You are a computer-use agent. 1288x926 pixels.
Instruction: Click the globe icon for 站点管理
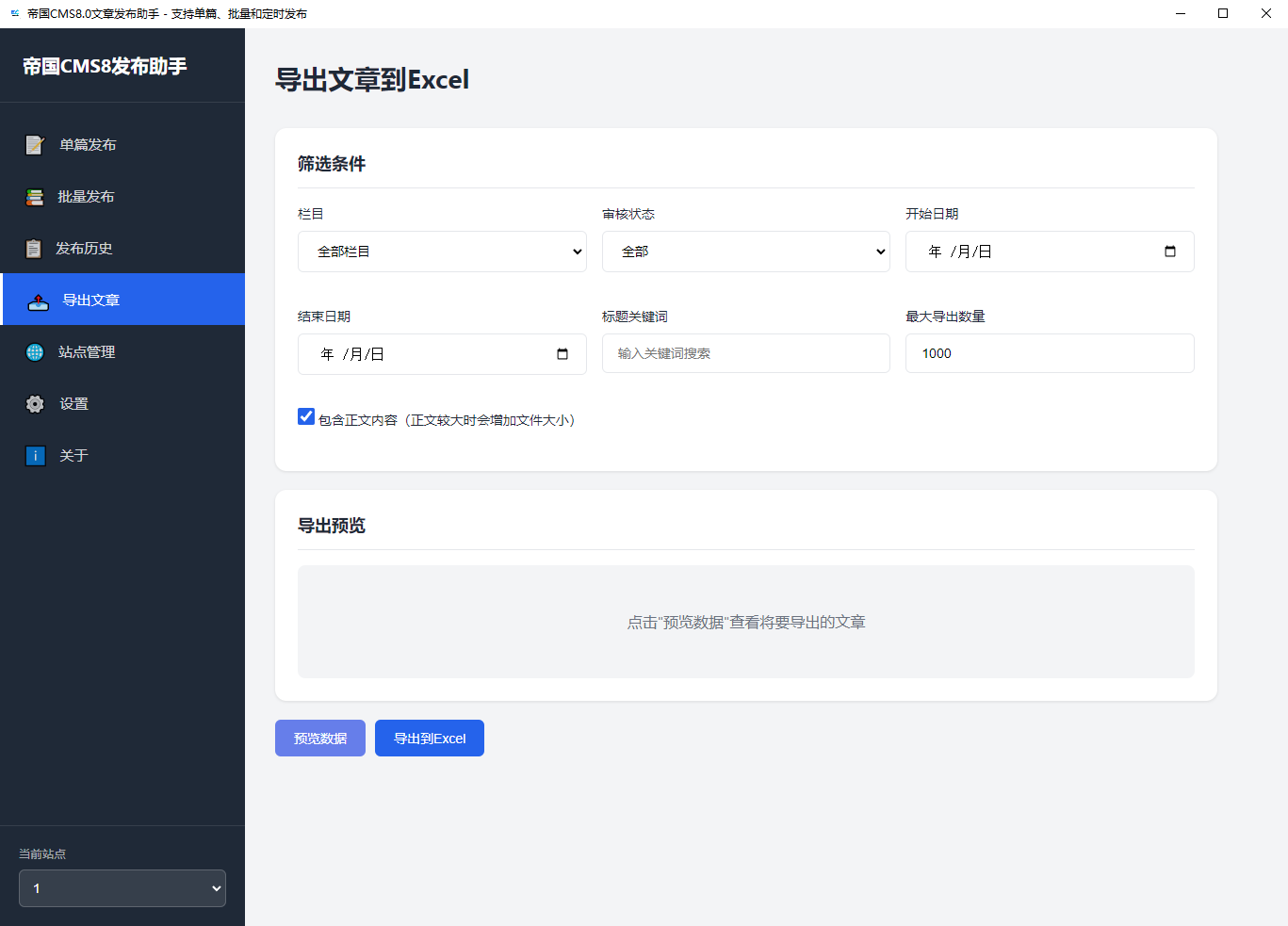(35, 352)
